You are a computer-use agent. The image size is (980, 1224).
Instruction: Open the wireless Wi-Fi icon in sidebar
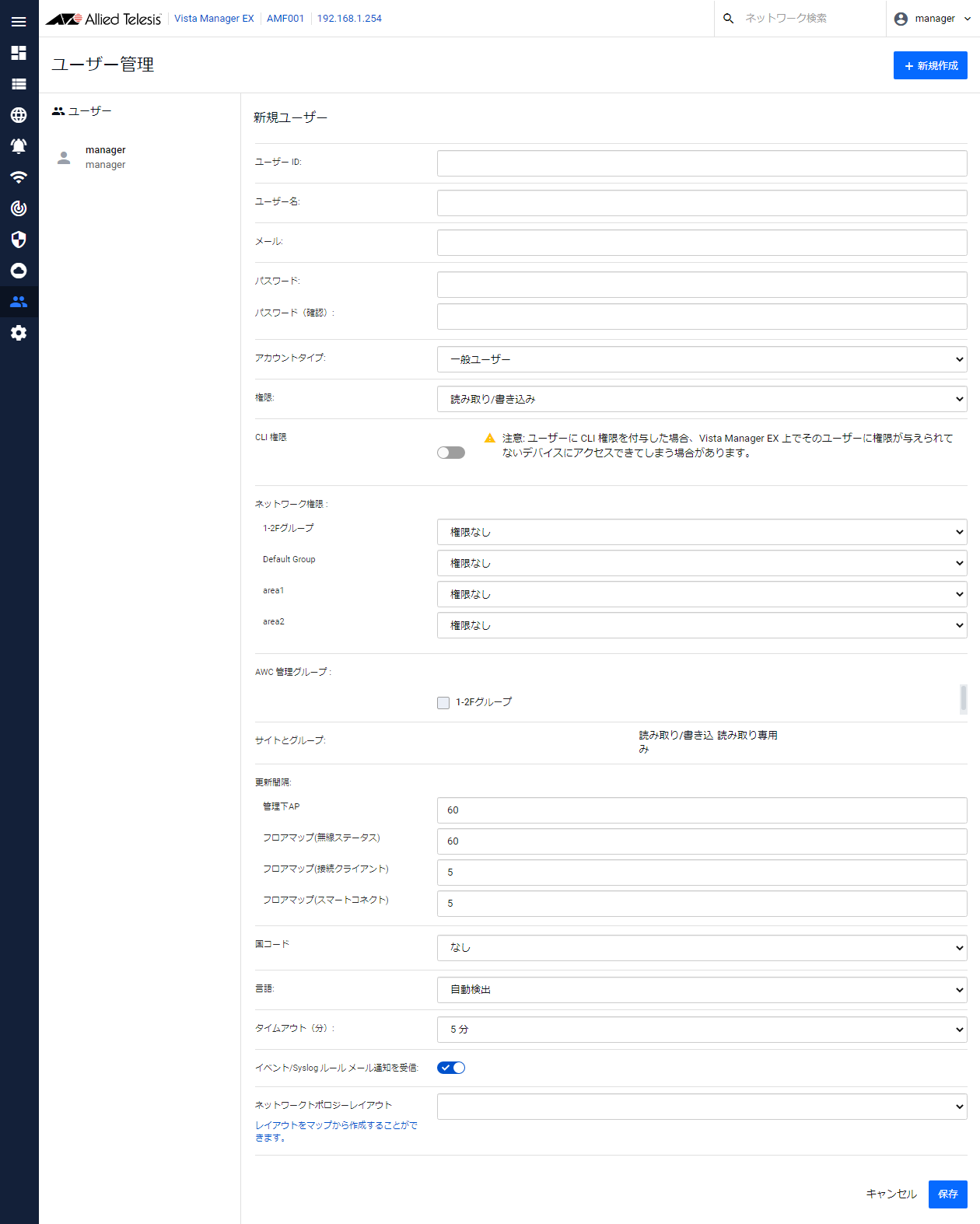19,177
